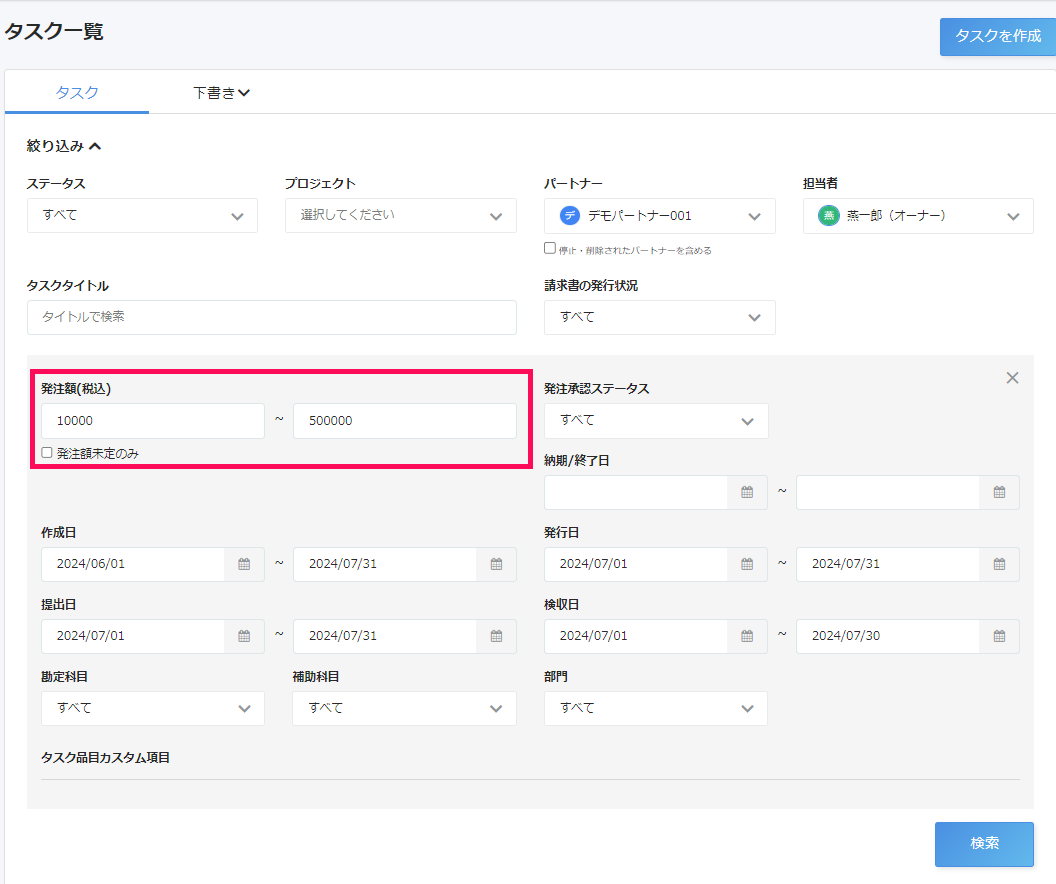This screenshot has width=1056, height=884.
Task: Open 担当者 dropdown
Action: (x=918, y=215)
